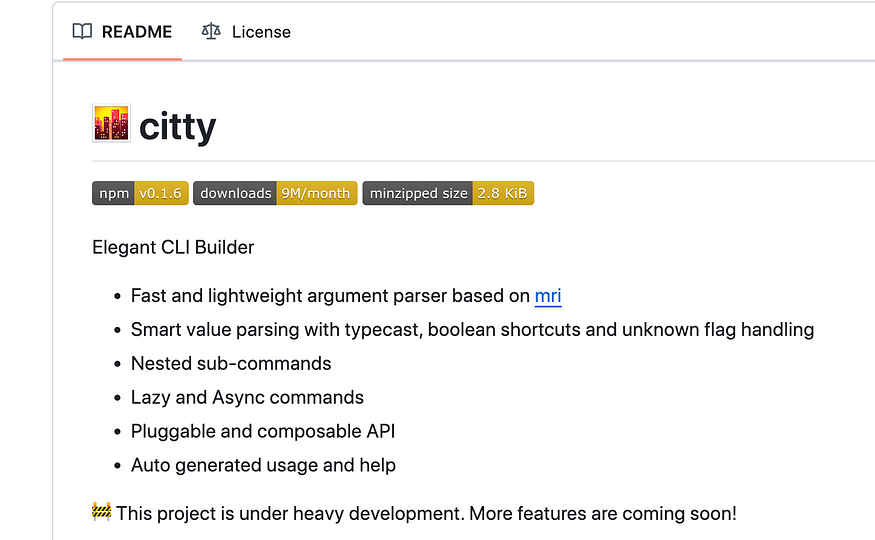
Task: Click the citty heading text
Action: point(177,127)
